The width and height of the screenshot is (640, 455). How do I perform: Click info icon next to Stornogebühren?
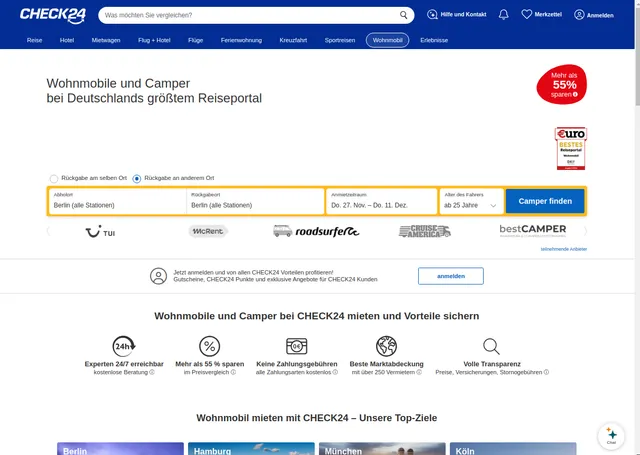[546, 372]
